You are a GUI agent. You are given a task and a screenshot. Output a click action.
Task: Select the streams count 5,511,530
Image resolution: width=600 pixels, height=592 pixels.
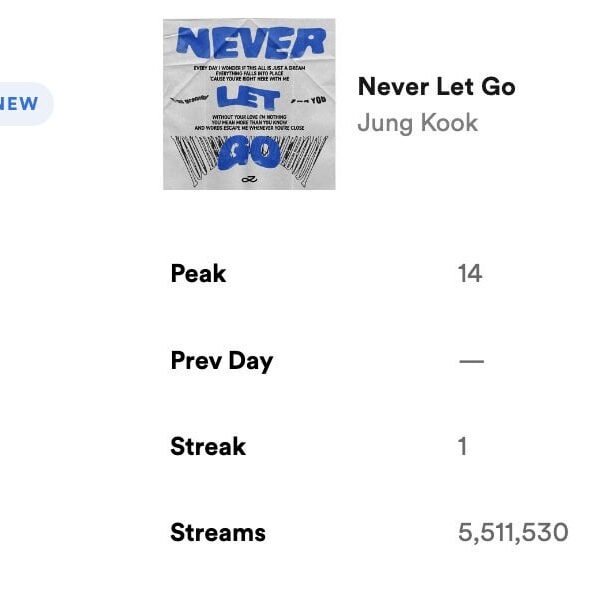(513, 532)
